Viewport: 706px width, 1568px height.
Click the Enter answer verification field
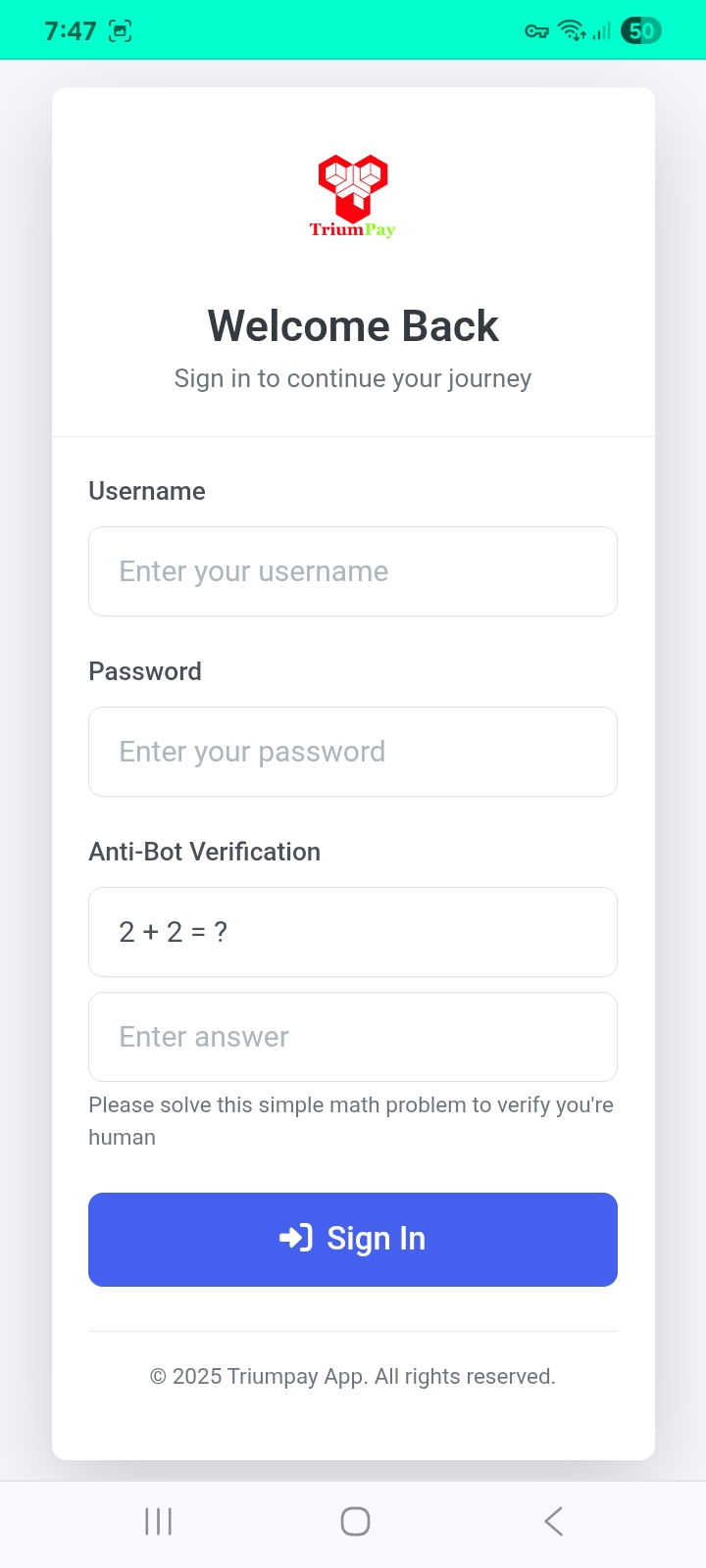tap(353, 1037)
